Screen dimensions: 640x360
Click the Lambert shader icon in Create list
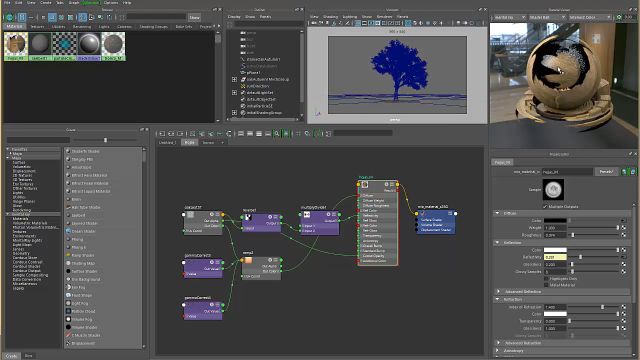(68, 215)
